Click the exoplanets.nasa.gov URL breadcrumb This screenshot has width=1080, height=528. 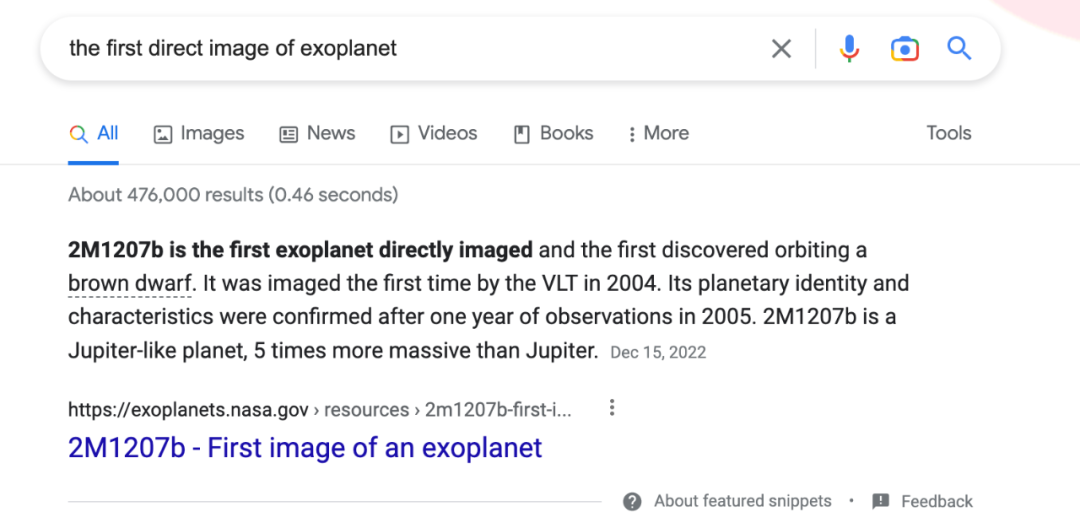[x=190, y=409]
